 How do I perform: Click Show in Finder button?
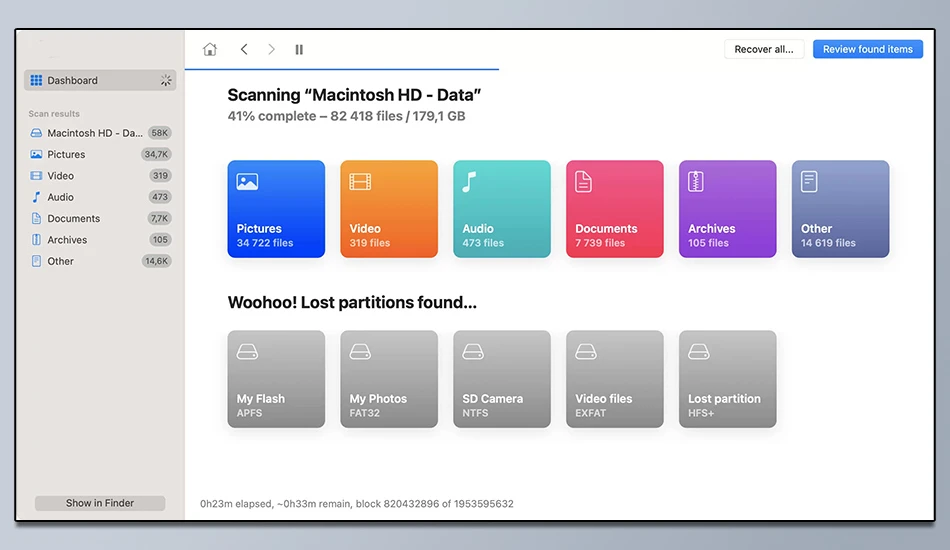[100, 503]
